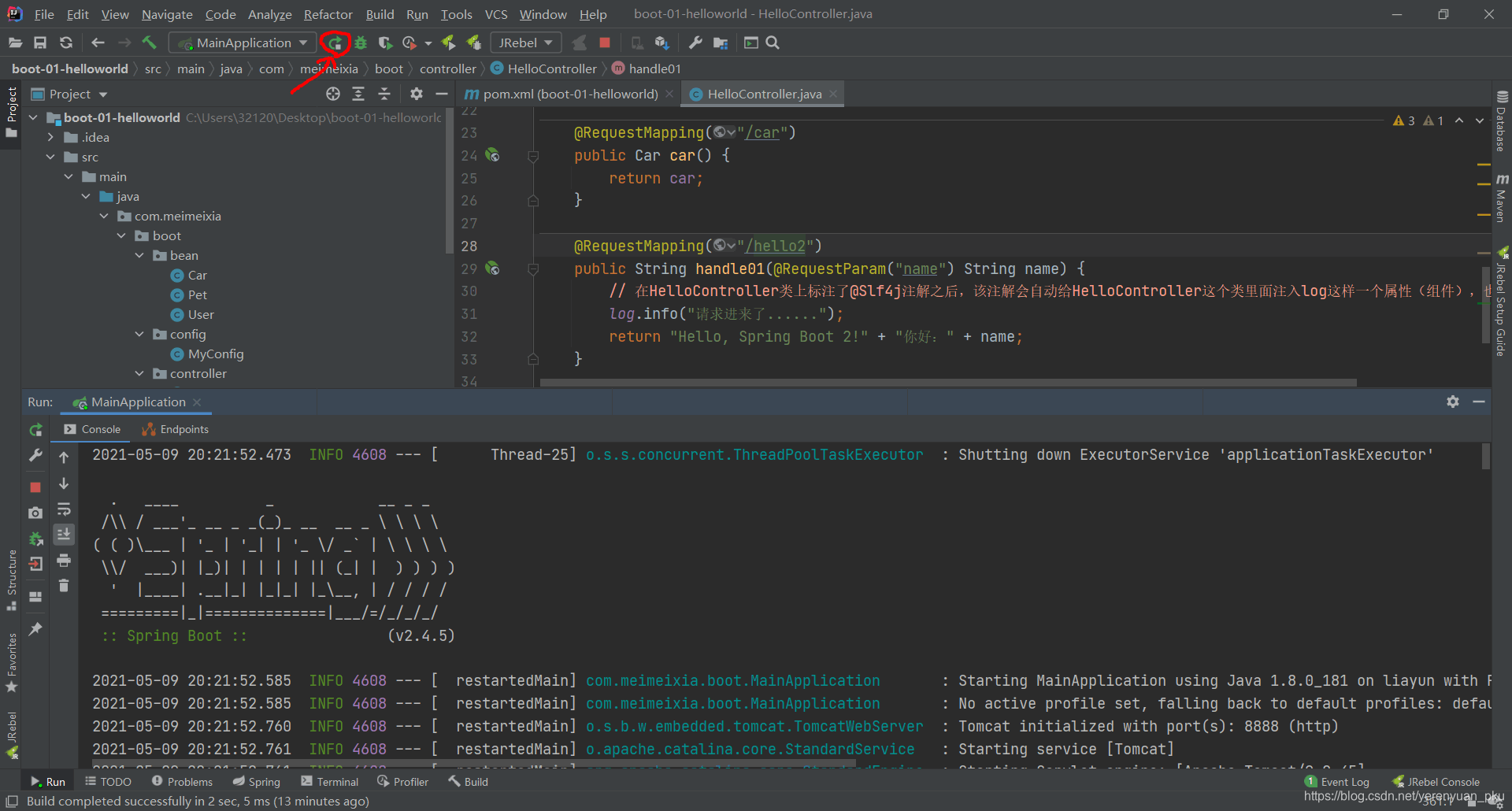Close the HelloController.java editor tab
Viewport: 1512px width, 811px height.
[x=833, y=94]
